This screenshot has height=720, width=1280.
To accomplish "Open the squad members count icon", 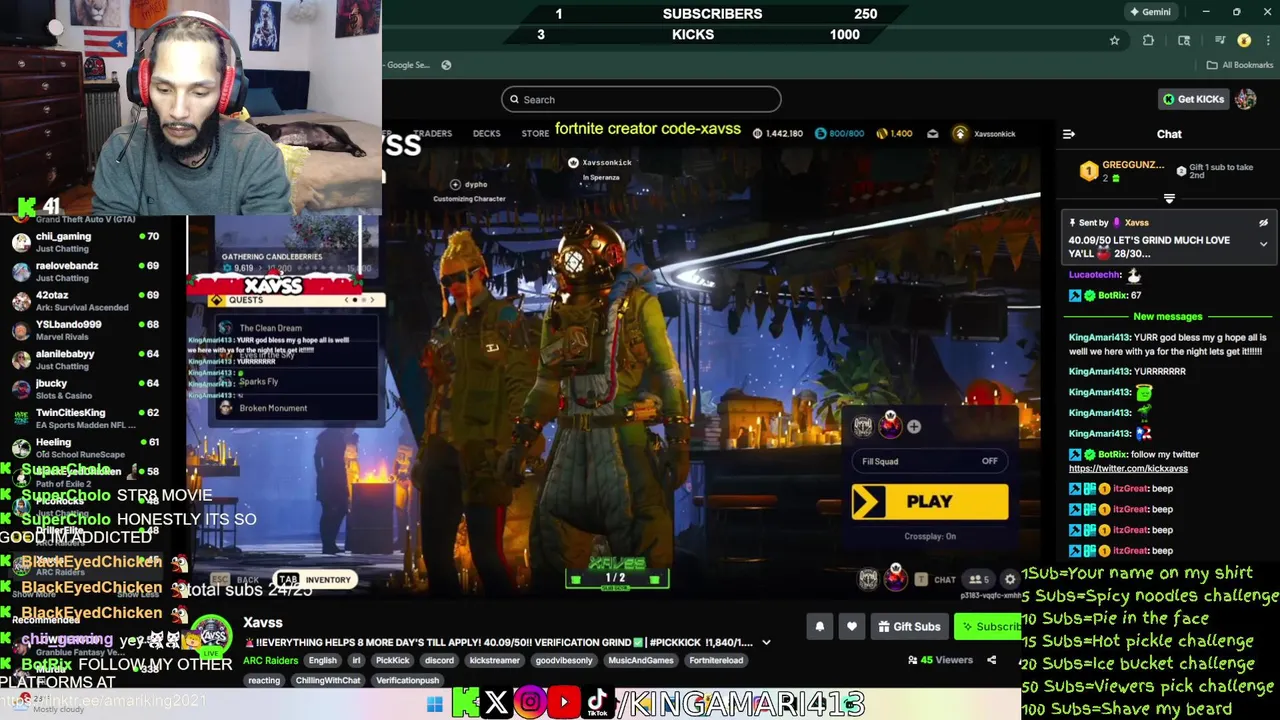I will (979, 579).
